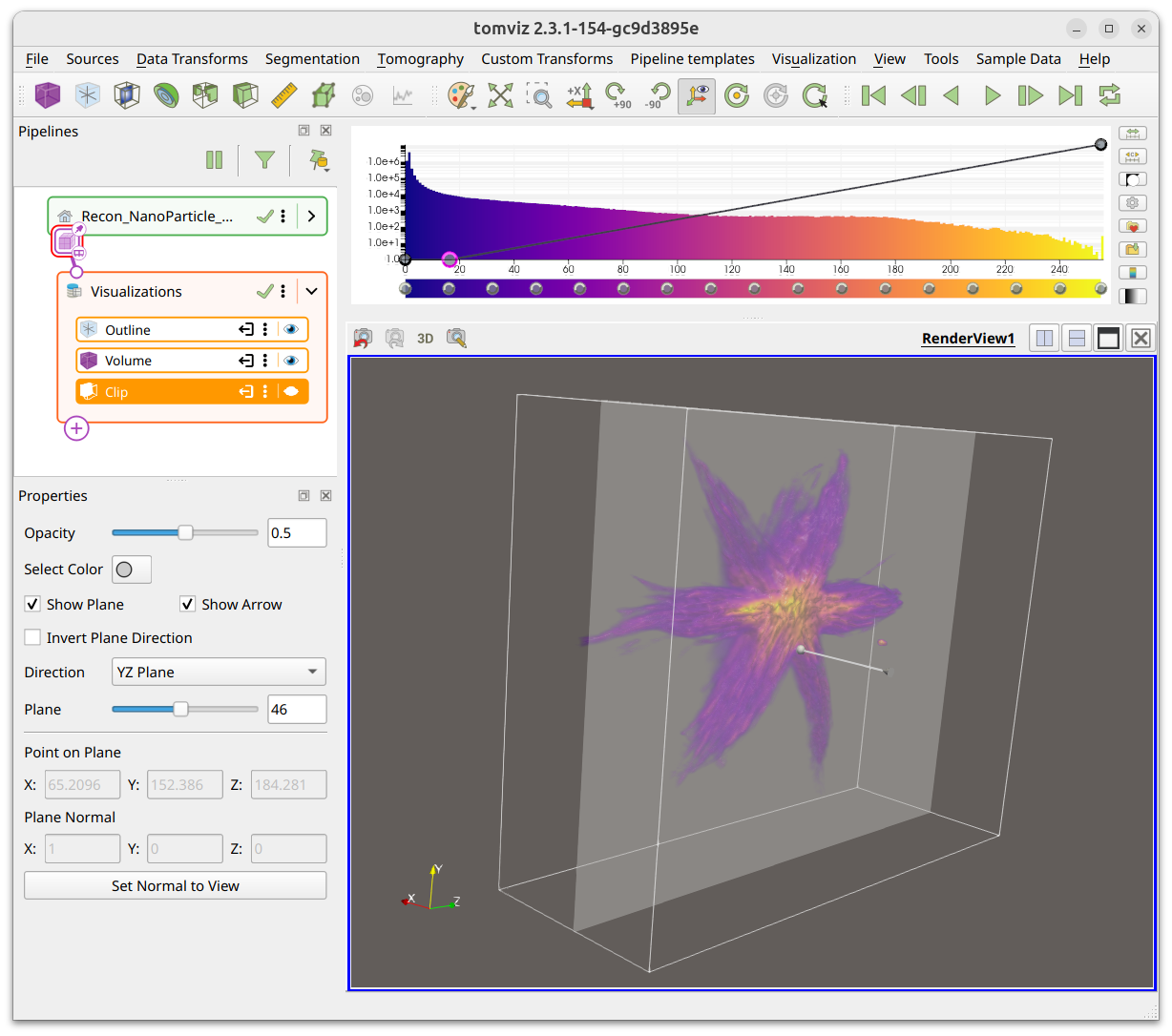Screen dimensions: 1172x1036
Task: Open the Direction dropdown showing YZ Plane
Action: pyautogui.click(x=219, y=672)
